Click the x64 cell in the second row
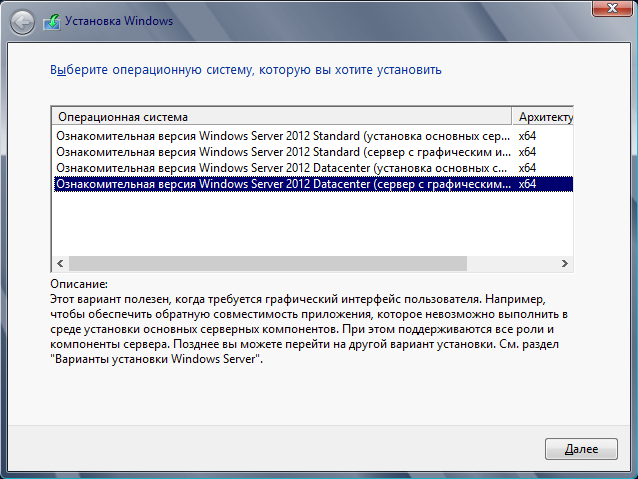 tap(527, 152)
